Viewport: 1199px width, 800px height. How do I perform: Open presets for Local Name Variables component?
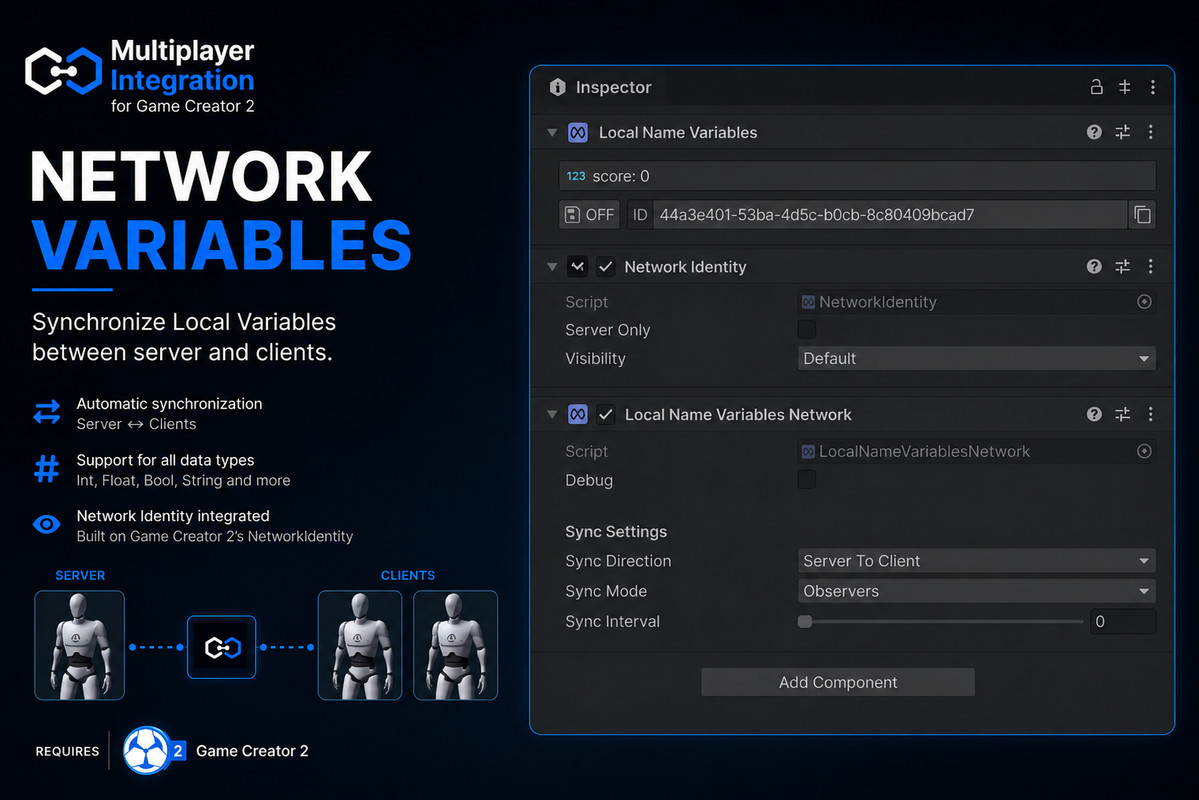[1123, 132]
